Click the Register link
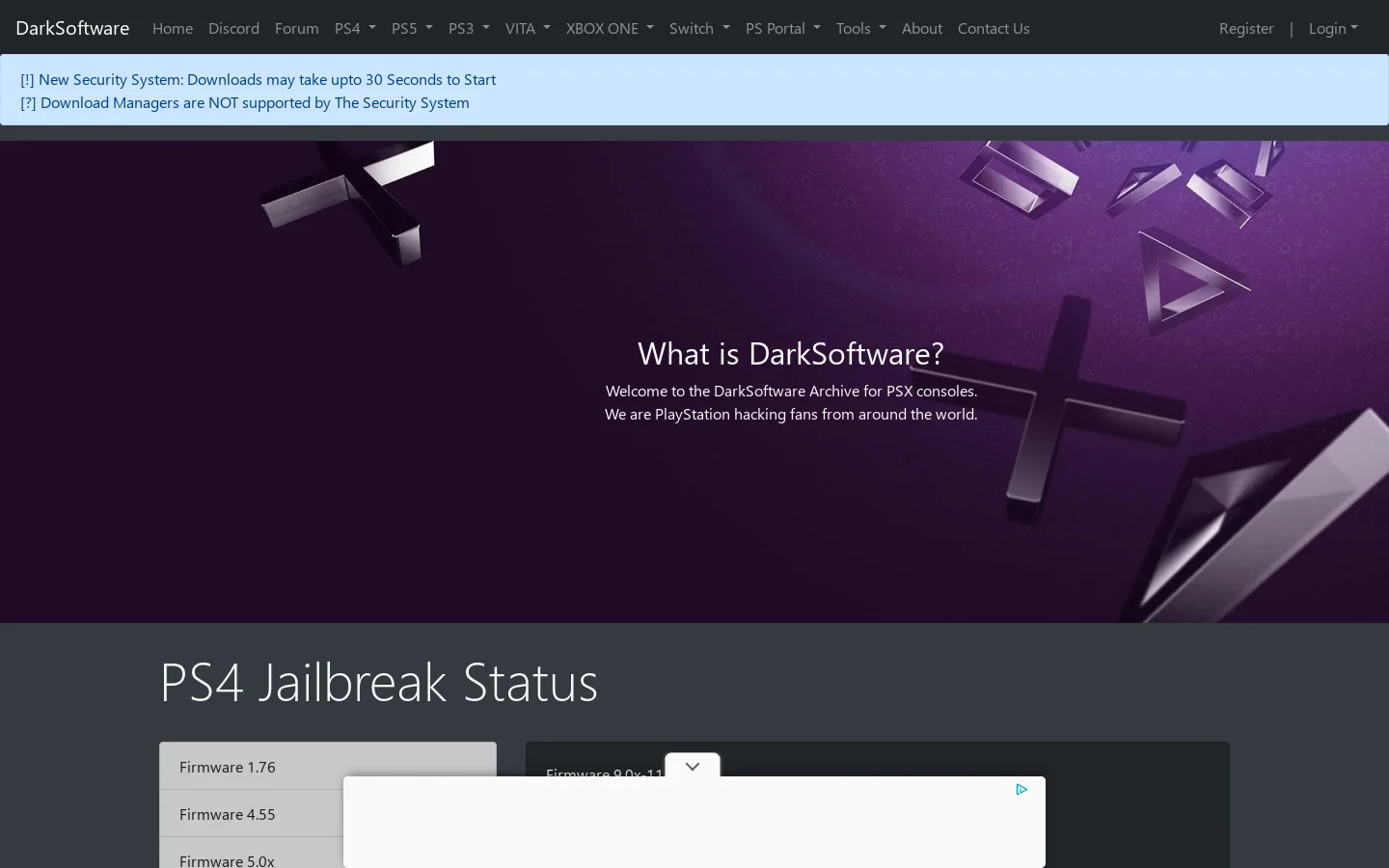 [x=1246, y=29]
